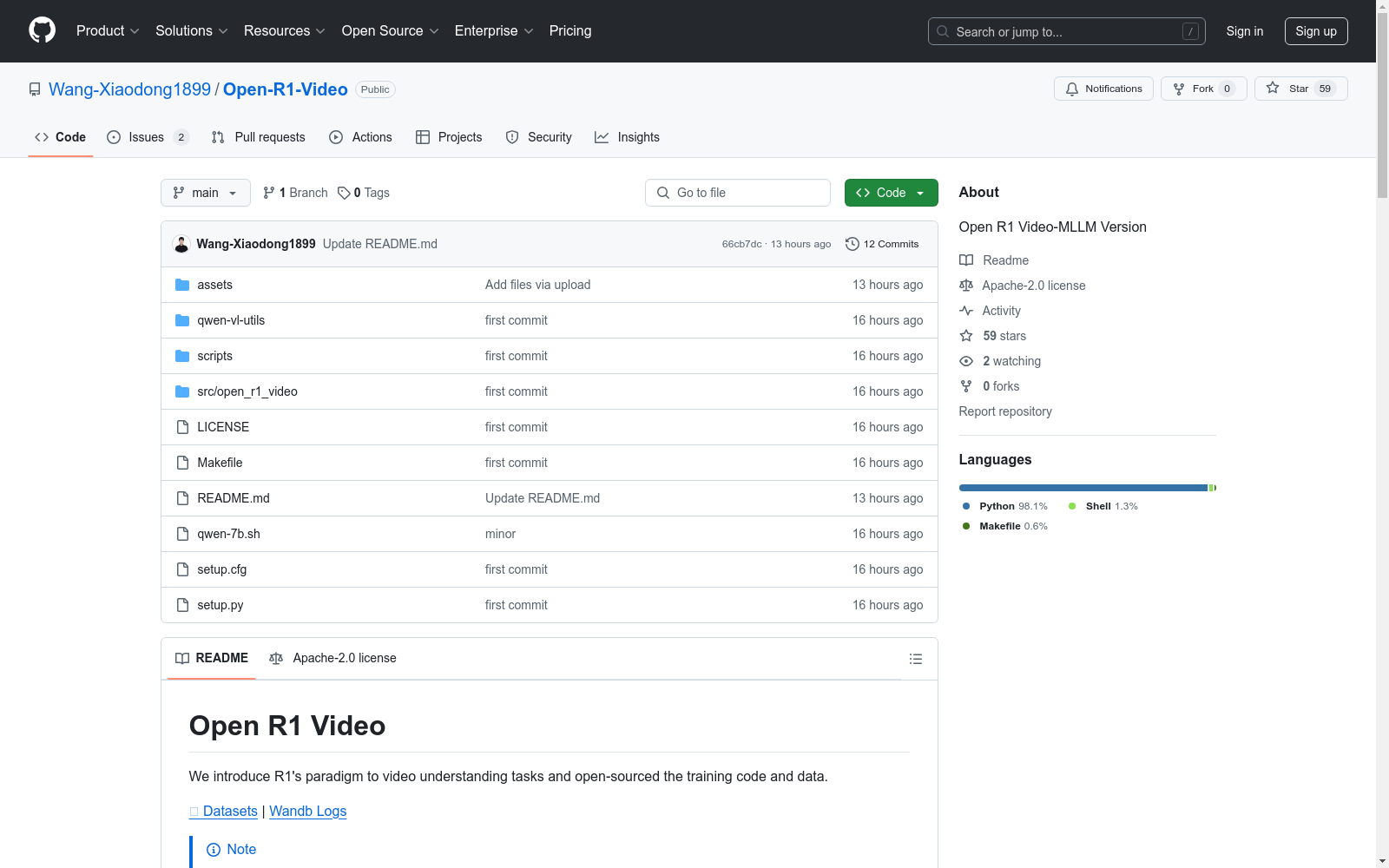Click the qwen-7b.sh file icon
The height and width of the screenshot is (868, 1389).
(x=182, y=534)
